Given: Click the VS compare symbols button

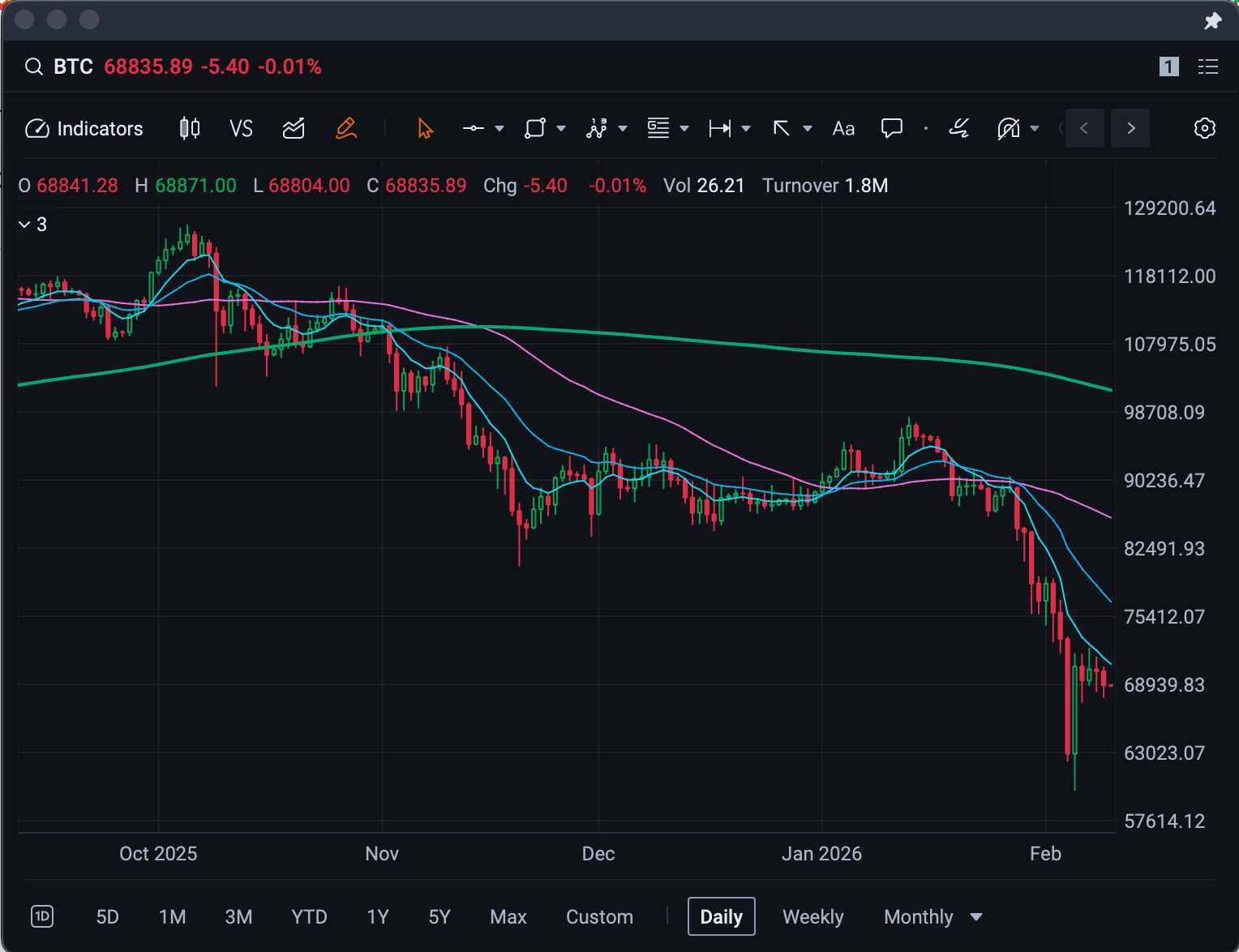Looking at the screenshot, I should pos(241,128).
